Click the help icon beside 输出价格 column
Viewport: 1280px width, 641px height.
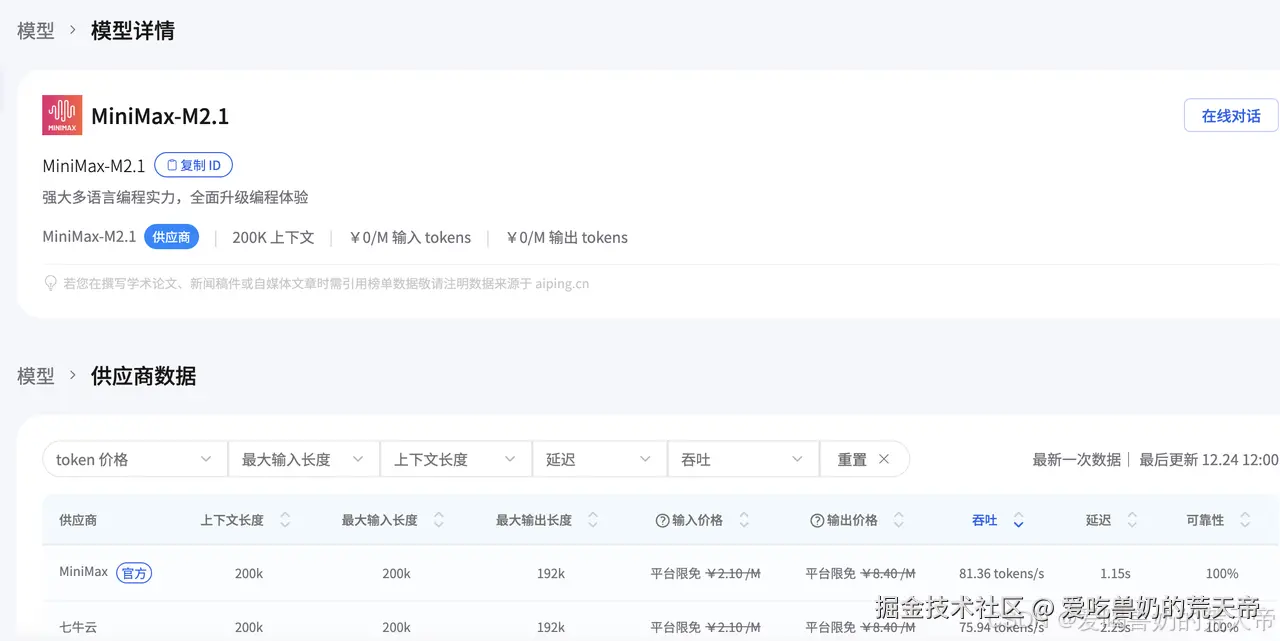[817, 519]
